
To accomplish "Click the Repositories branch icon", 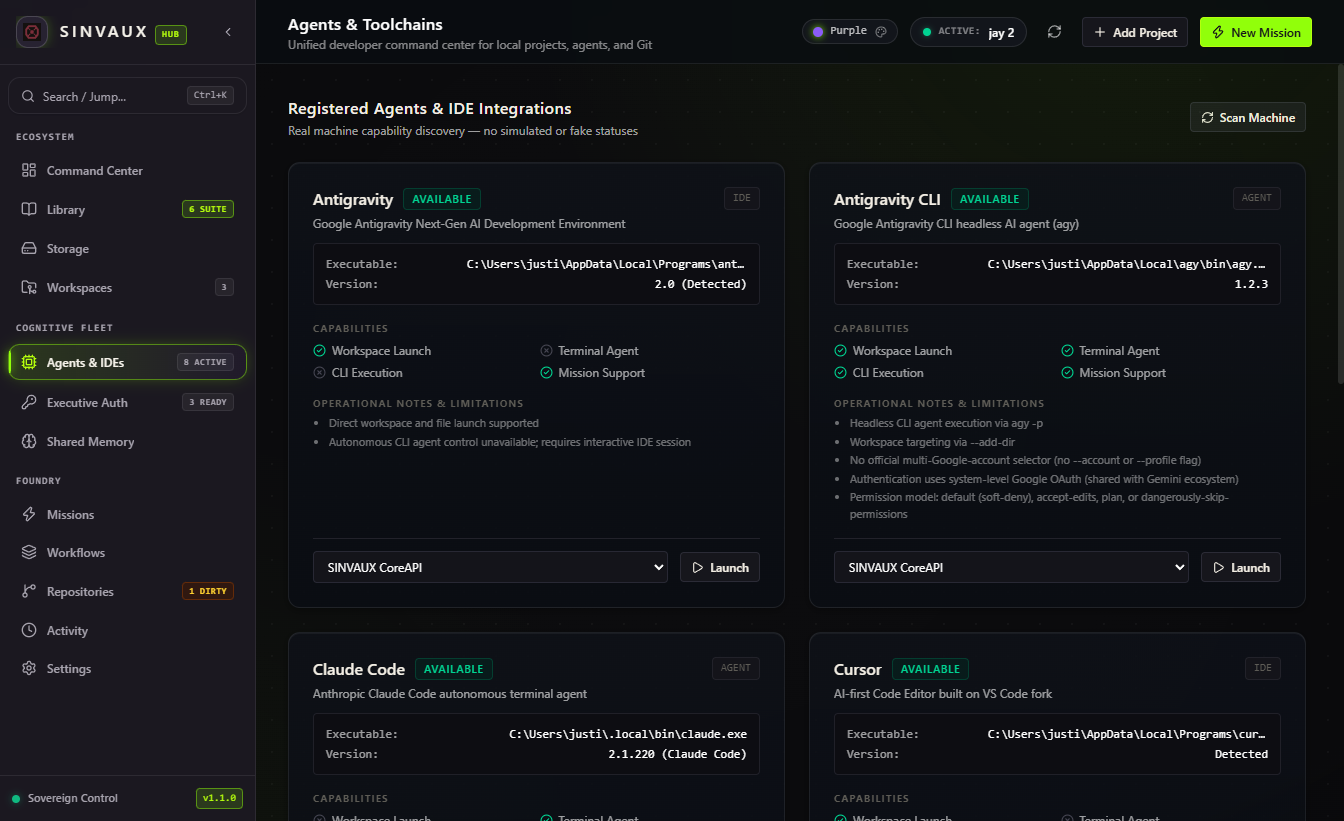I will point(29,592).
